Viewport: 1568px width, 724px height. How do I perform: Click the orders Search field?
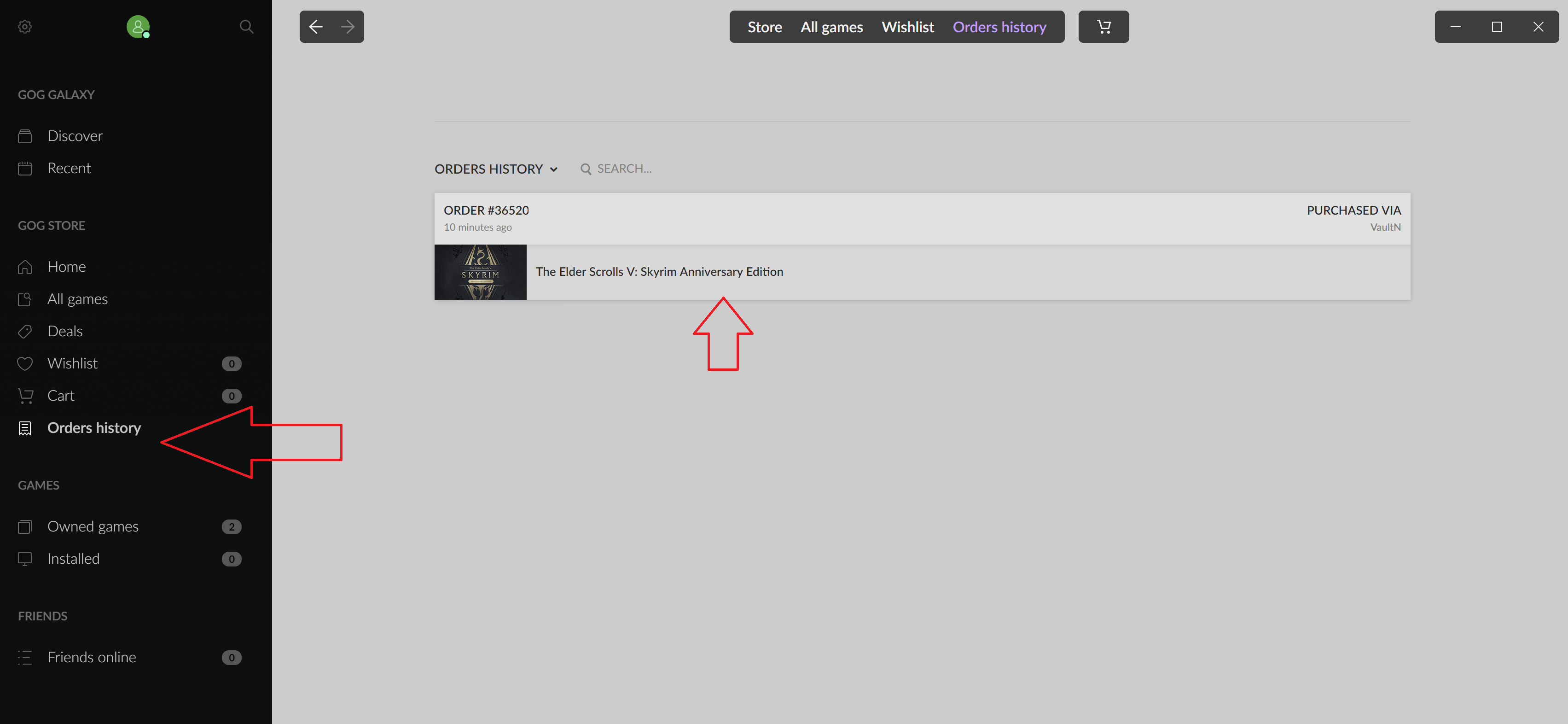coord(624,169)
